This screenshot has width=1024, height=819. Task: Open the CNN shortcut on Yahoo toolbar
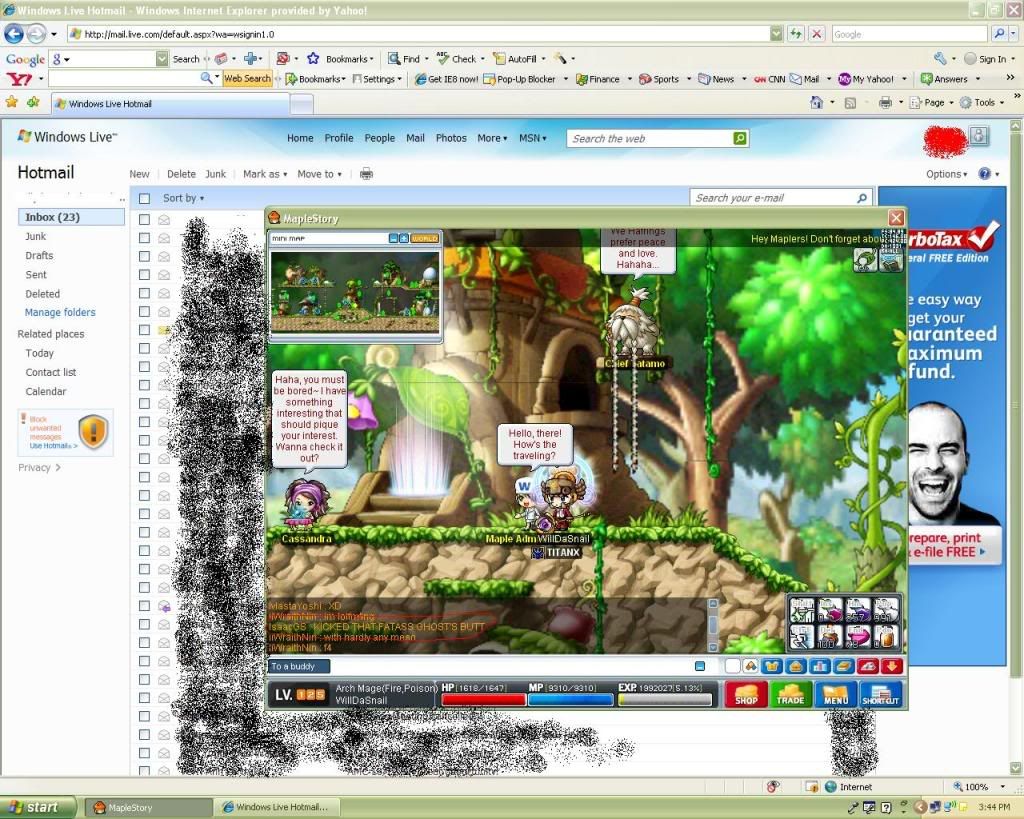point(770,79)
